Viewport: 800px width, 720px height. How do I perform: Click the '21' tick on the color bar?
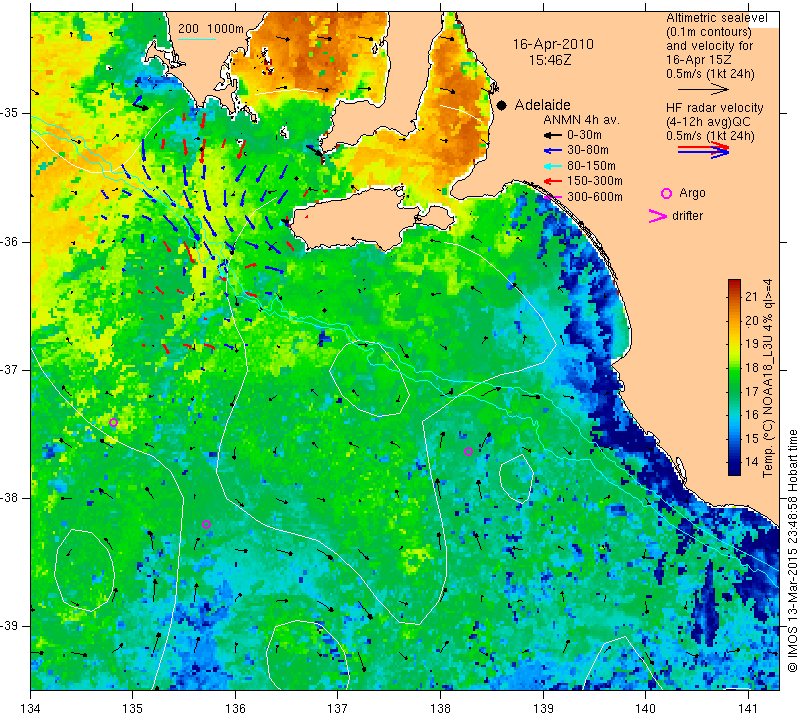pos(752,297)
